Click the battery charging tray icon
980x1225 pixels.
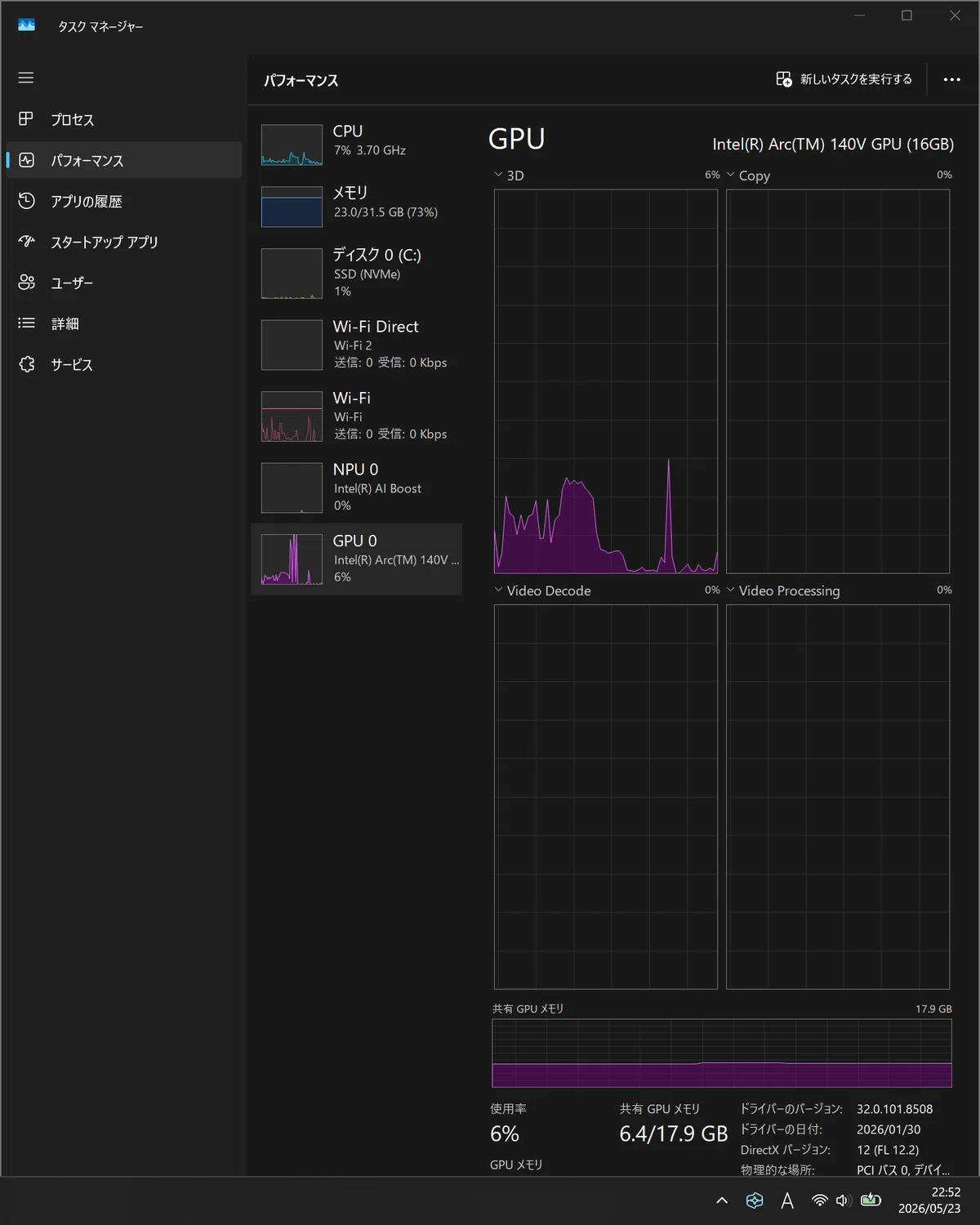click(x=871, y=1200)
